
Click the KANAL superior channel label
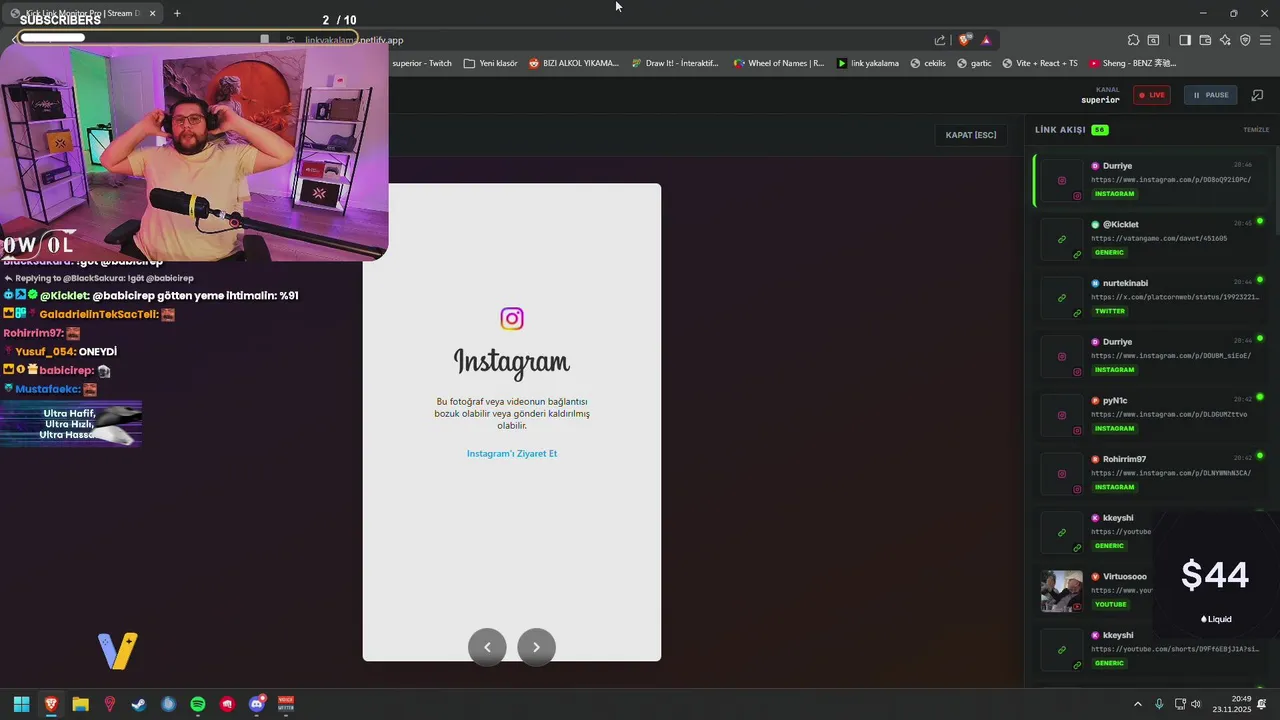pos(1100,95)
